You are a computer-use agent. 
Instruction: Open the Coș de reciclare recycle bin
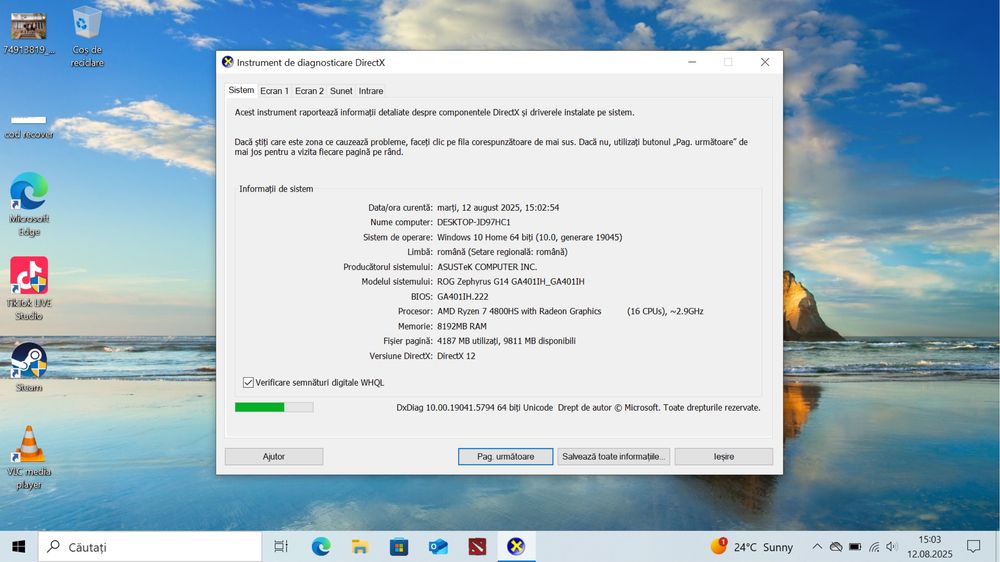(x=87, y=37)
